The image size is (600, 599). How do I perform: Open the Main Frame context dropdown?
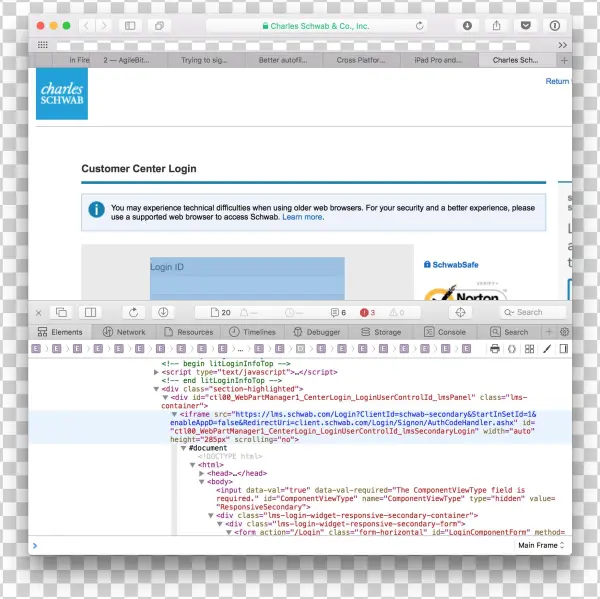click(x=541, y=545)
